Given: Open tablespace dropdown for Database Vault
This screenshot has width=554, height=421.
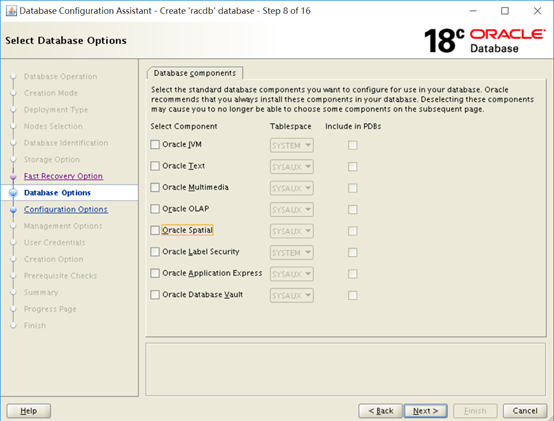Looking at the screenshot, I should pos(291,296).
